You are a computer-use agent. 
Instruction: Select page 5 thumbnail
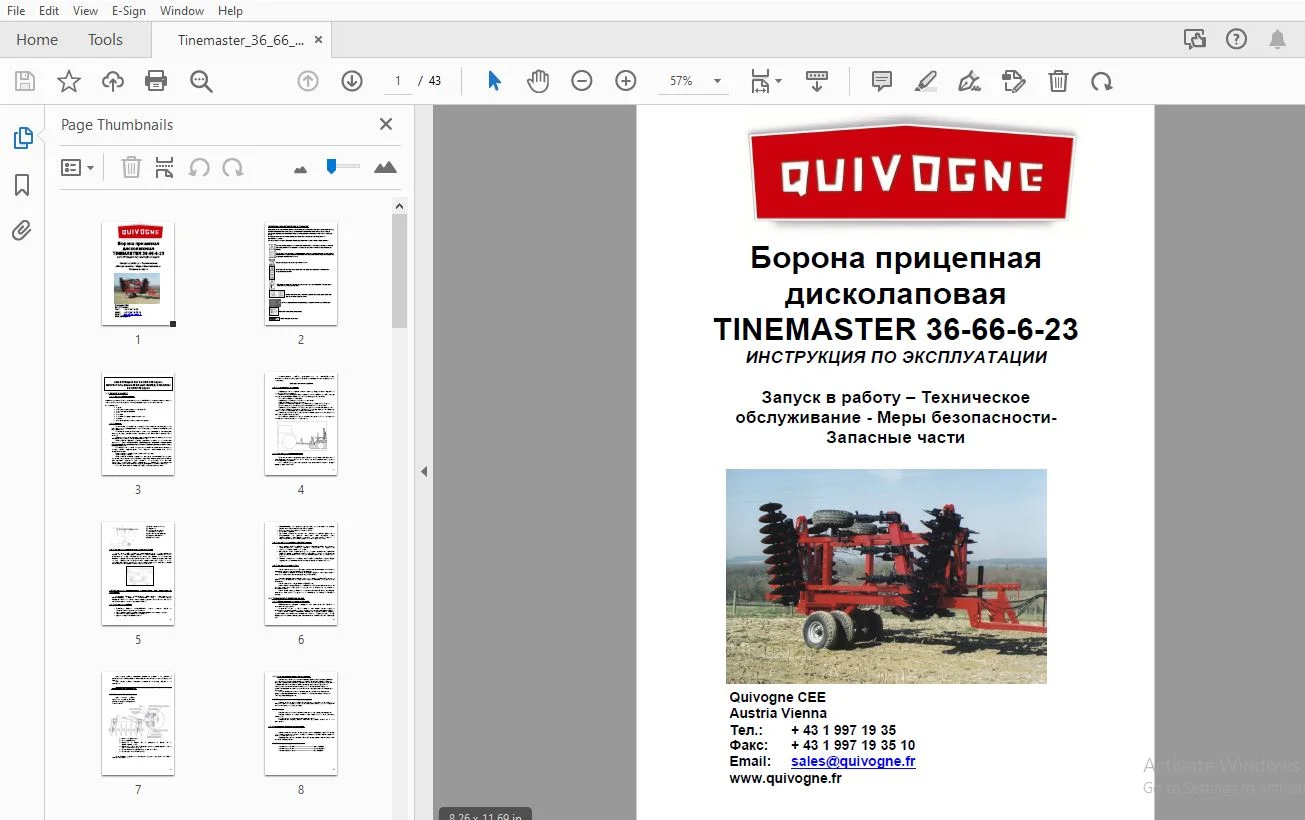point(138,574)
